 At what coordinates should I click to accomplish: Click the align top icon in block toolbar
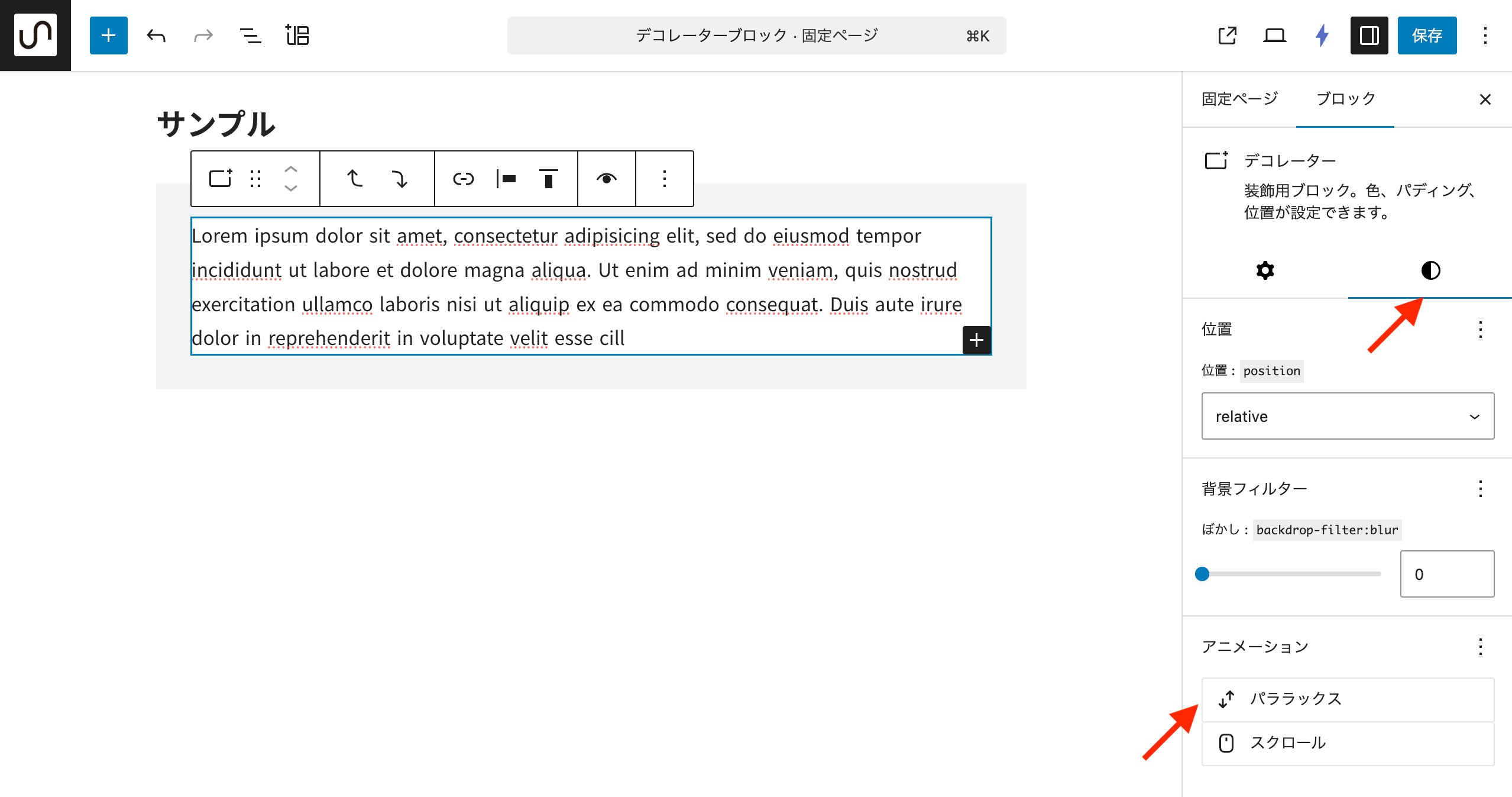coord(548,179)
